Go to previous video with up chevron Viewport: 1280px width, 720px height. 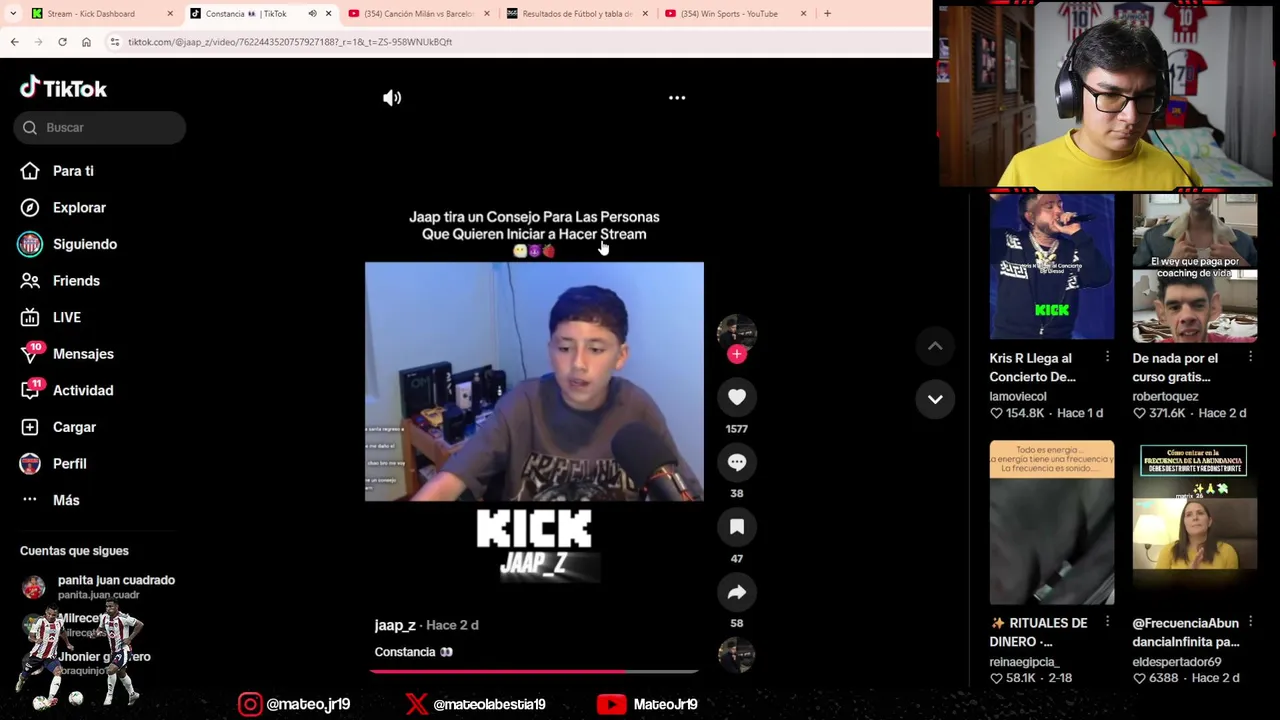935,346
